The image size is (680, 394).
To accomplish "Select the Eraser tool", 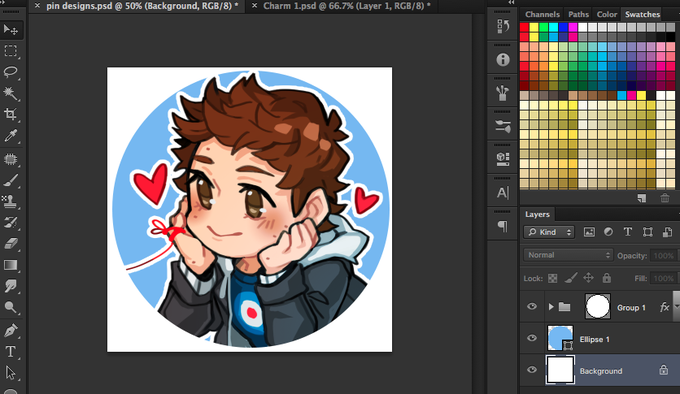I will coord(10,244).
